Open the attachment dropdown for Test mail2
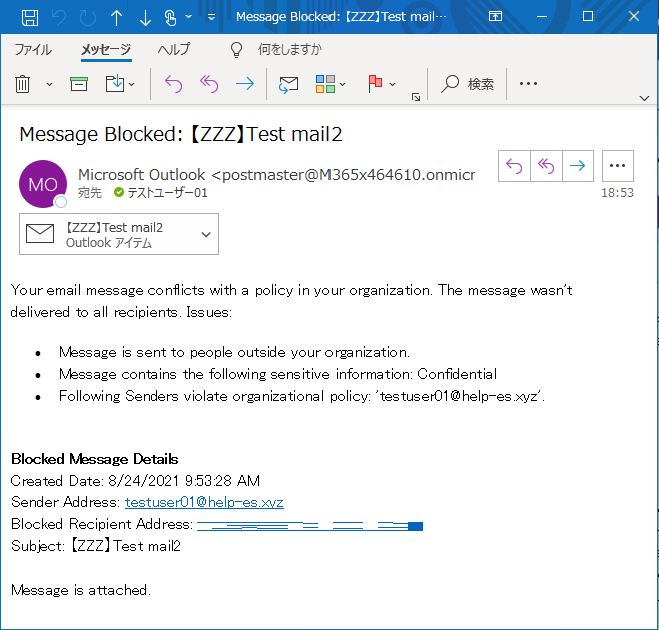The image size is (659, 630). click(206, 234)
